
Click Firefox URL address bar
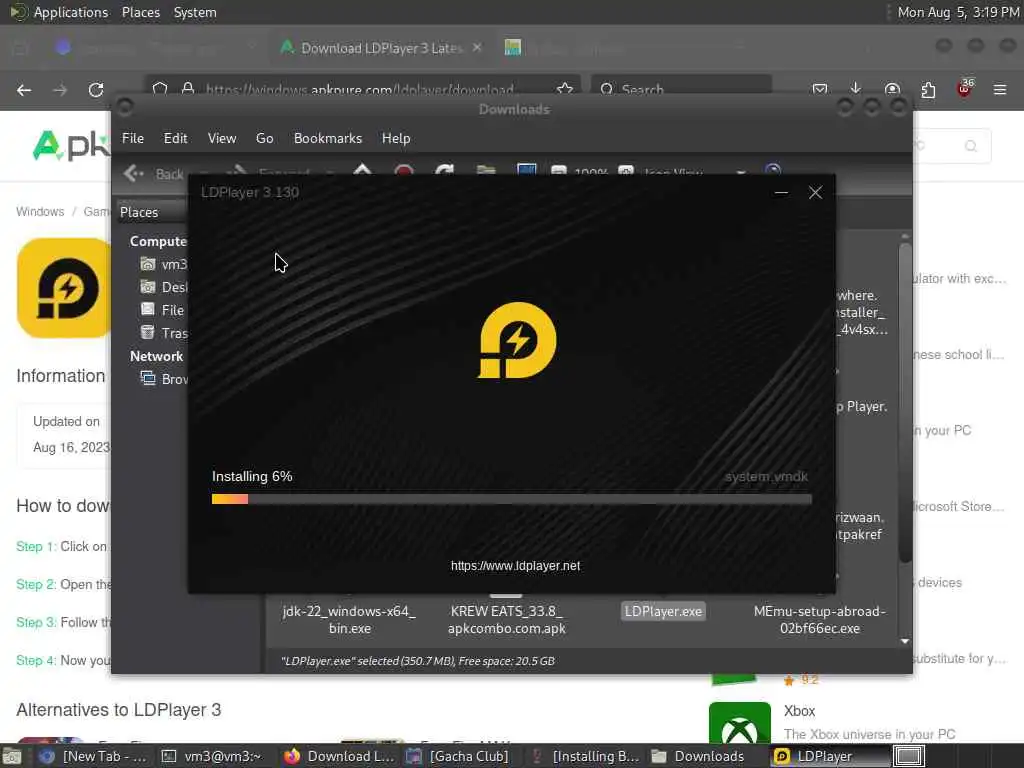tap(360, 89)
